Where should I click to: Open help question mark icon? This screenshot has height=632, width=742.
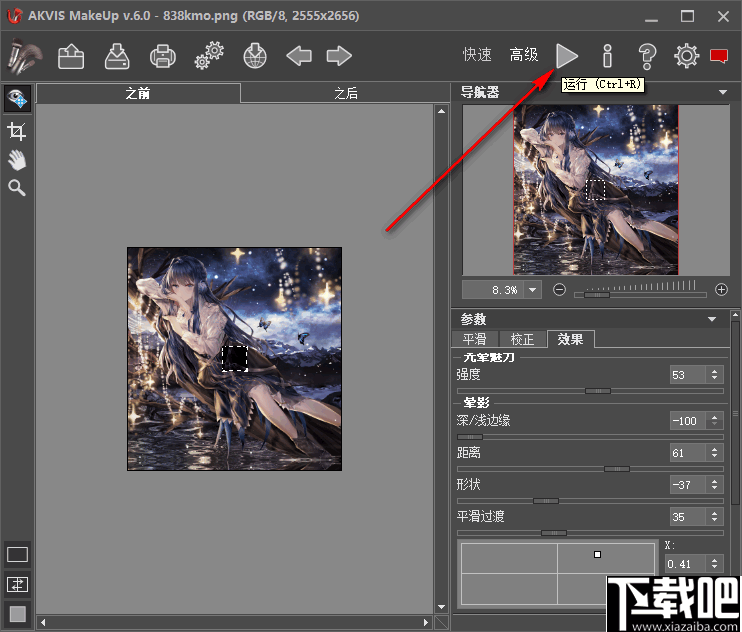click(x=647, y=56)
